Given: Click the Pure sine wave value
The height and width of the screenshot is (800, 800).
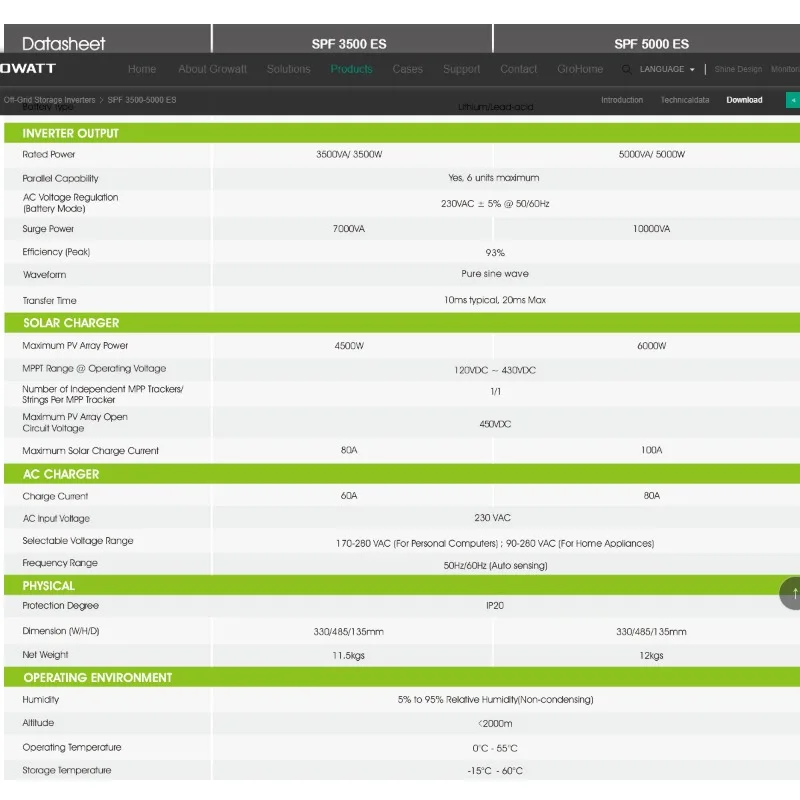Looking at the screenshot, I should click(495, 274).
